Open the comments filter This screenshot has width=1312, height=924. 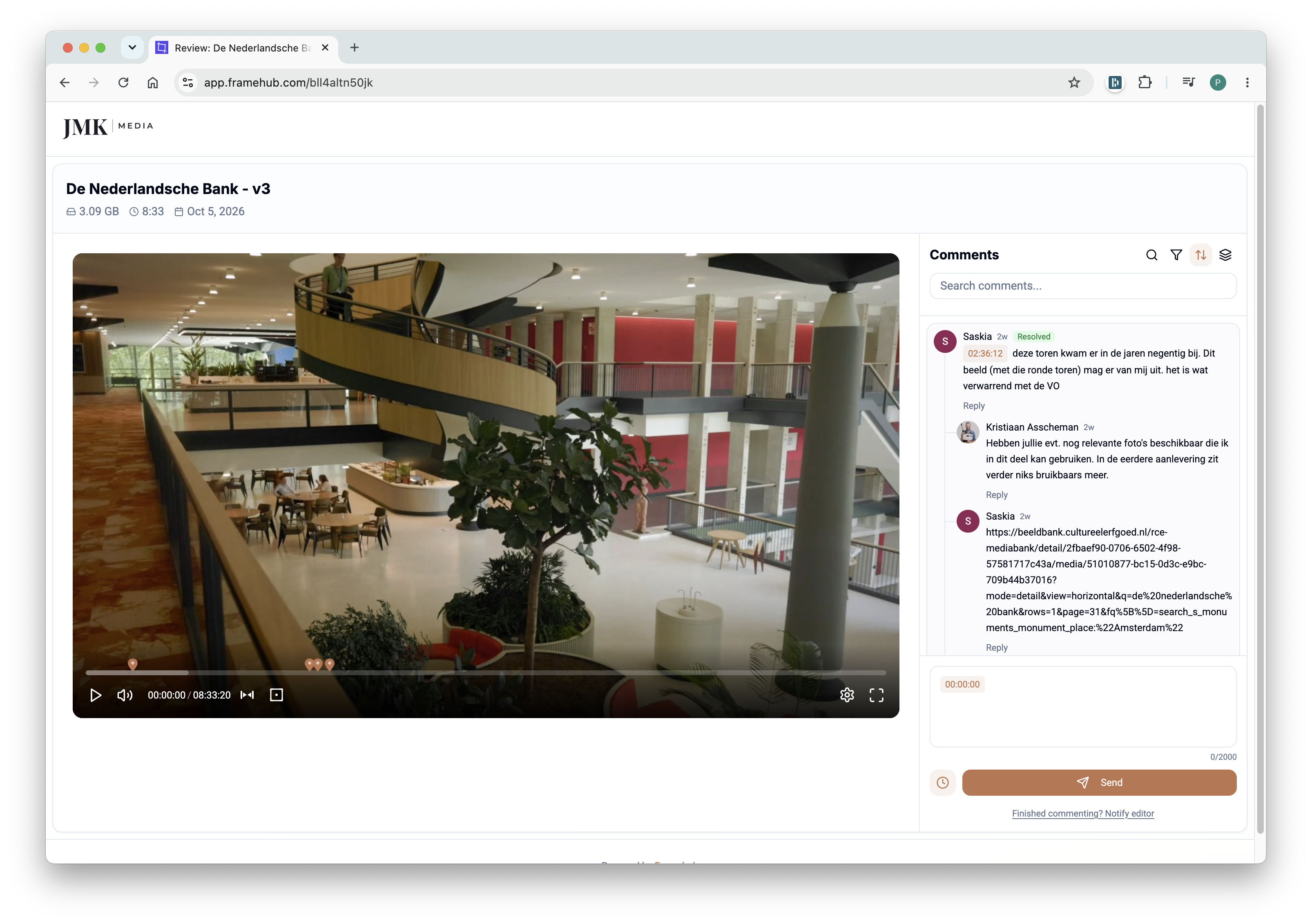1176,255
